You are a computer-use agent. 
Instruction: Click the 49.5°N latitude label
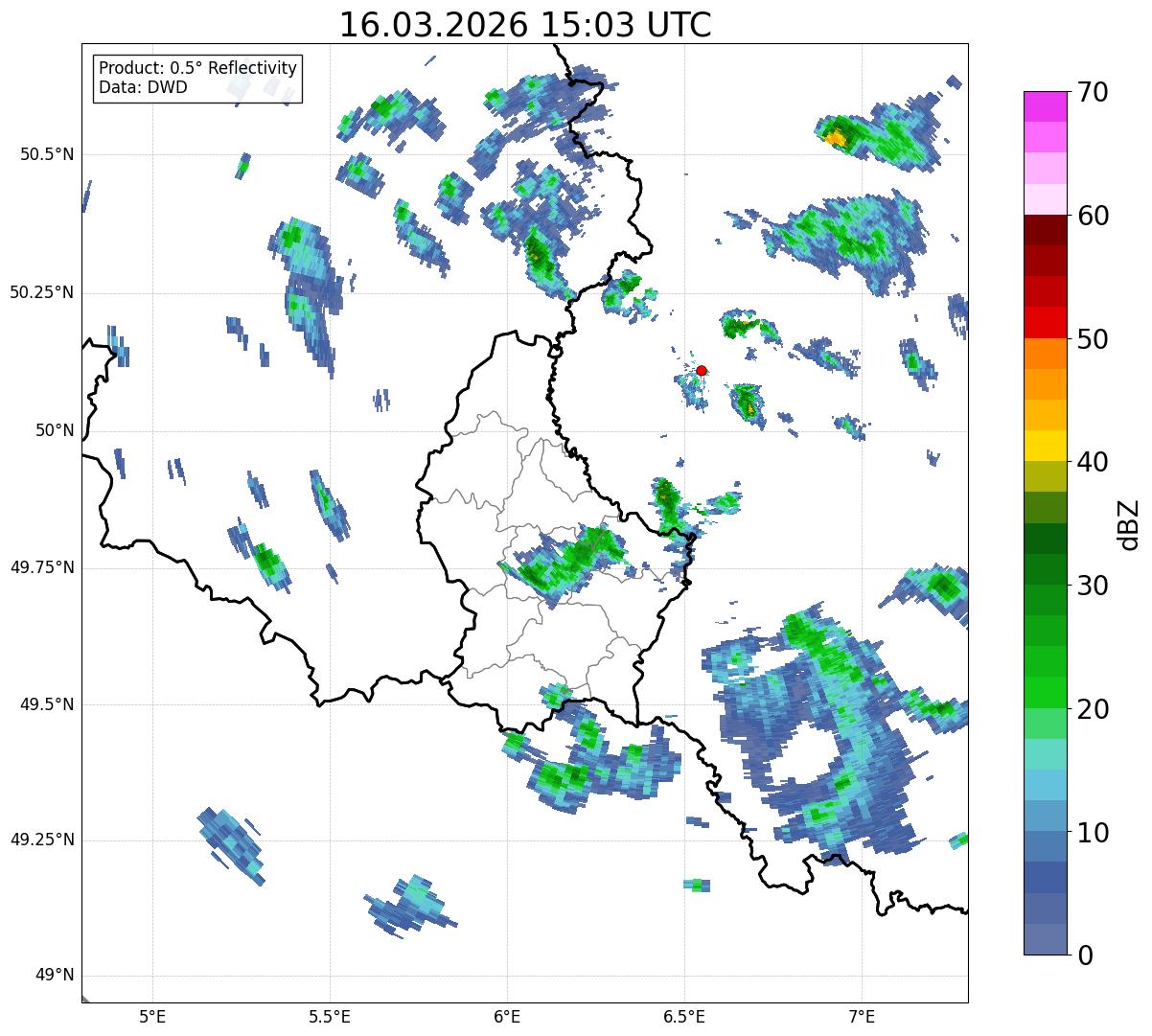pyautogui.click(x=47, y=704)
